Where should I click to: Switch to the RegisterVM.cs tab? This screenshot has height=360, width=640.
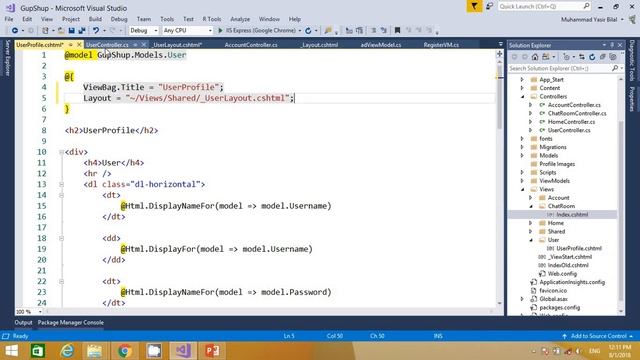click(441, 45)
